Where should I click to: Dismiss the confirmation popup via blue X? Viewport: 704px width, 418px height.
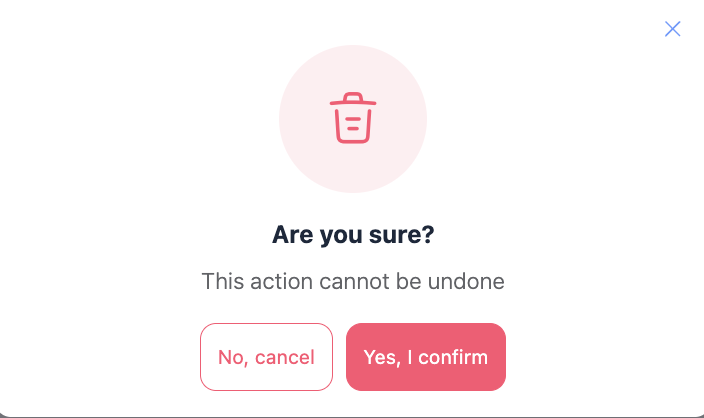[x=673, y=29]
